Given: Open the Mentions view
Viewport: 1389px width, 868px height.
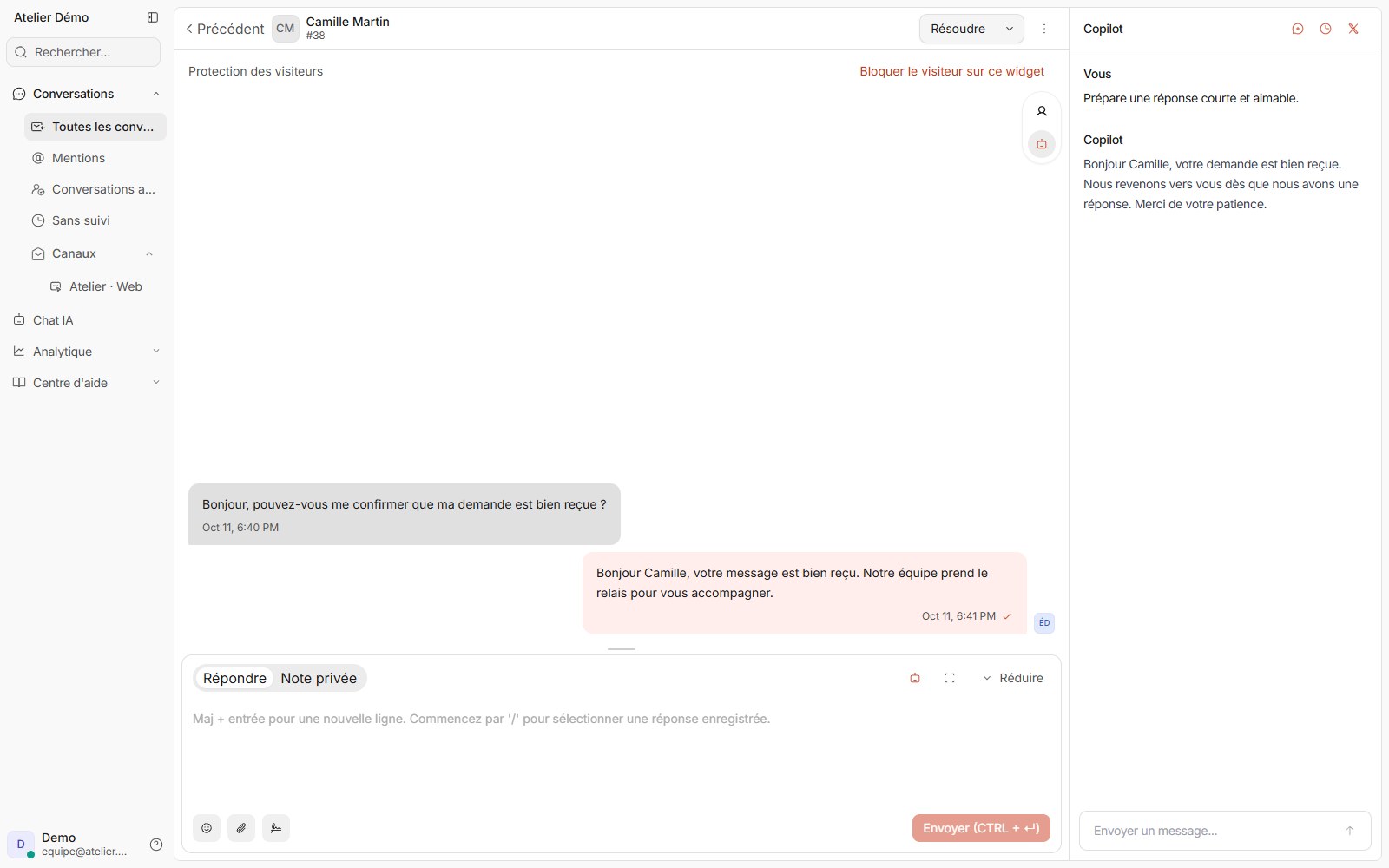Looking at the screenshot, I should (x=95, y=158).
